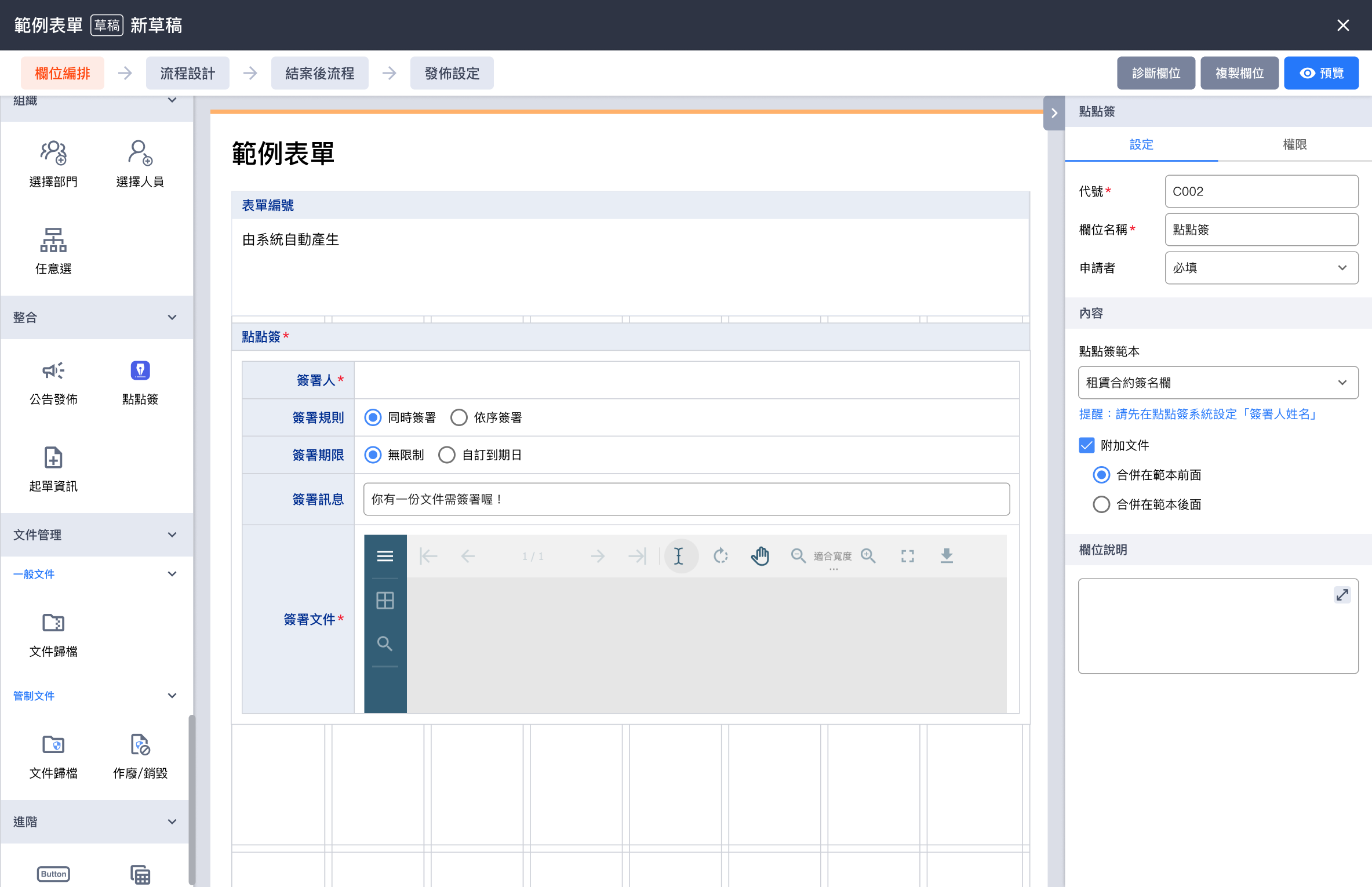1372x887 pixels.
Task: Click the 簽署訊息 text input
Action: [x=686, y=499]
